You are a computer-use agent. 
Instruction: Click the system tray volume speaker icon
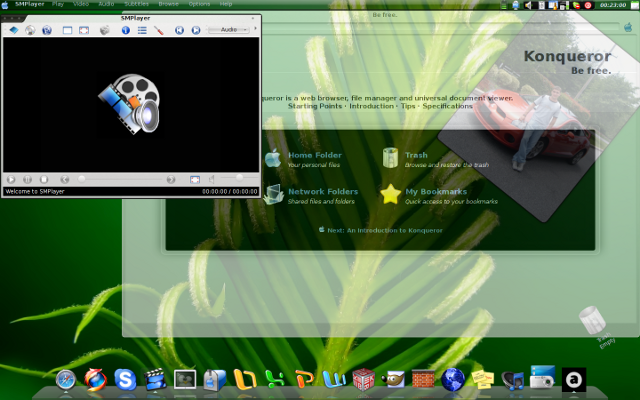[529, 5]
